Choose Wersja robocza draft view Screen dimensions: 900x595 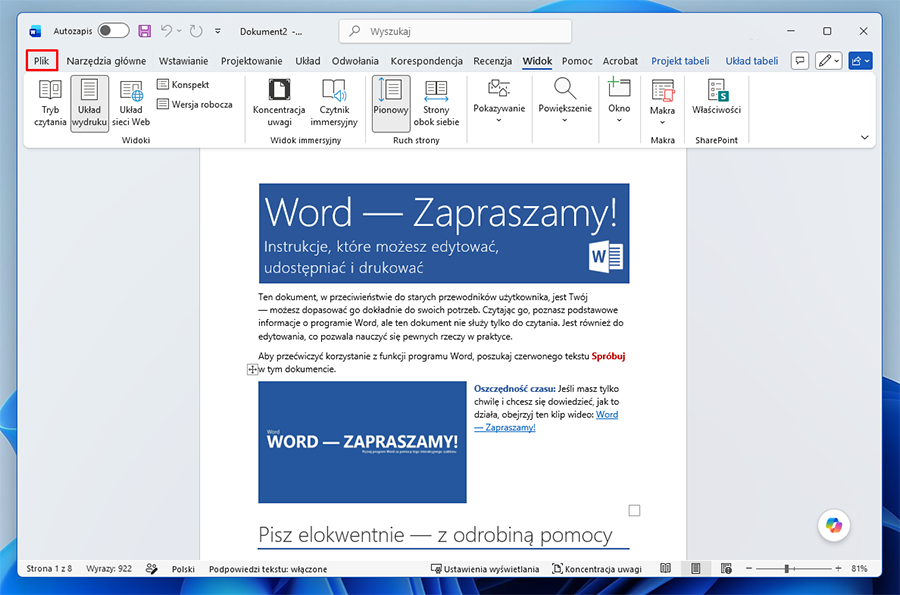pyautogui.click(x=195, y=104)
